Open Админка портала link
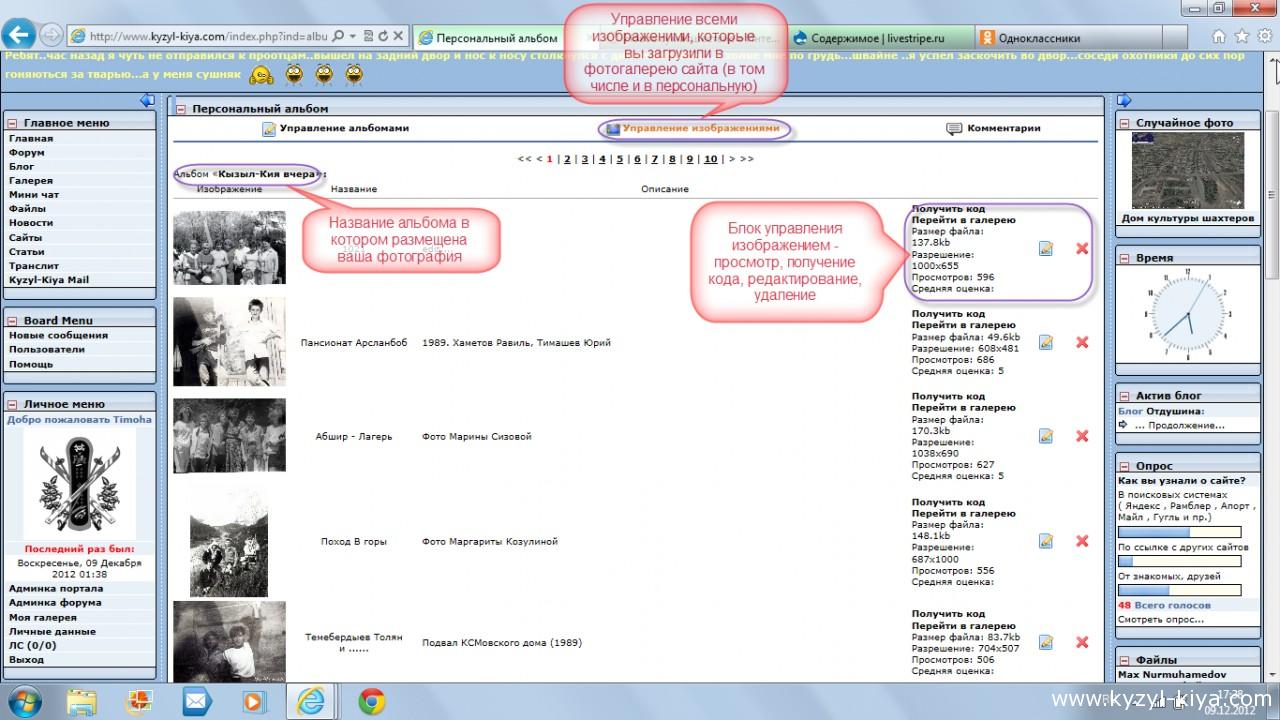 (55, 589)
